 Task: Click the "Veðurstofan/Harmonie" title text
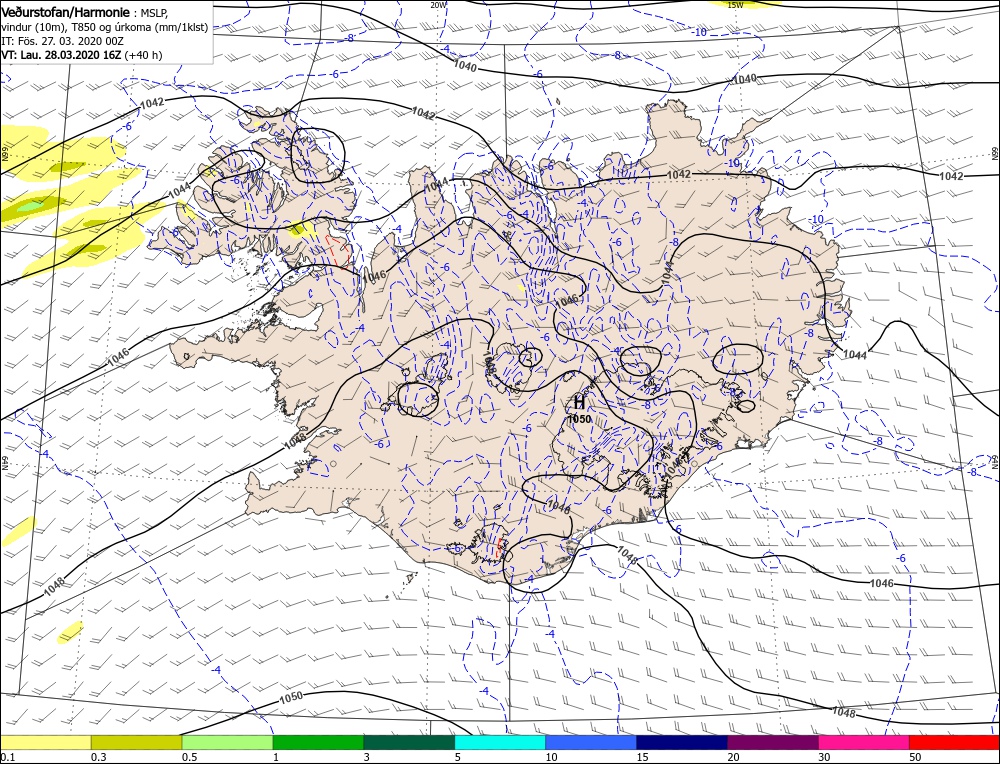coord(68,12)
